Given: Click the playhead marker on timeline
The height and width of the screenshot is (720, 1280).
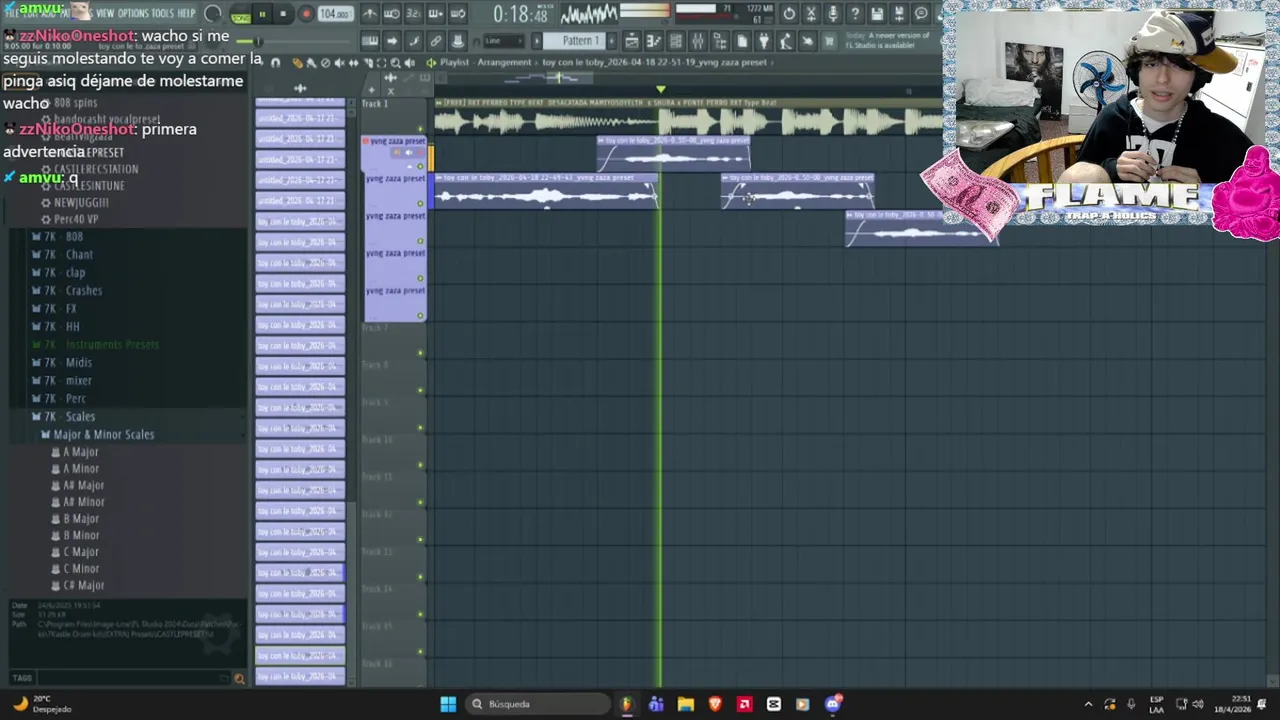Looking at the screenshot, I should point(660,90).
